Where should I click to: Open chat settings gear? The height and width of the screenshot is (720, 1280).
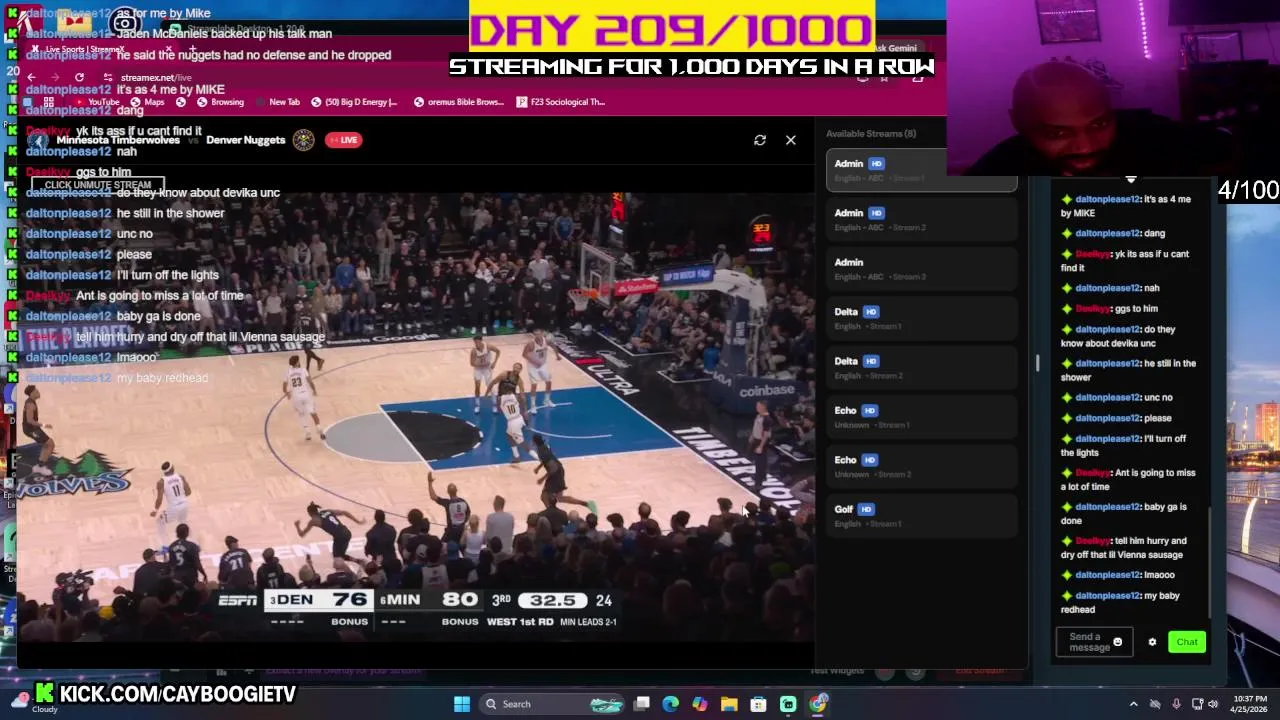[1152, 642]
